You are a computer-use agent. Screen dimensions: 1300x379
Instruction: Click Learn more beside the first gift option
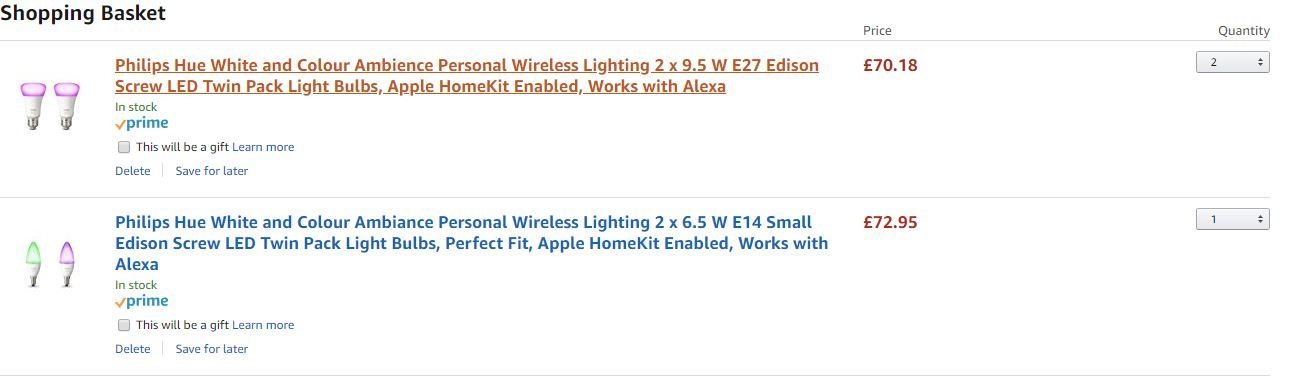point(263,147)
